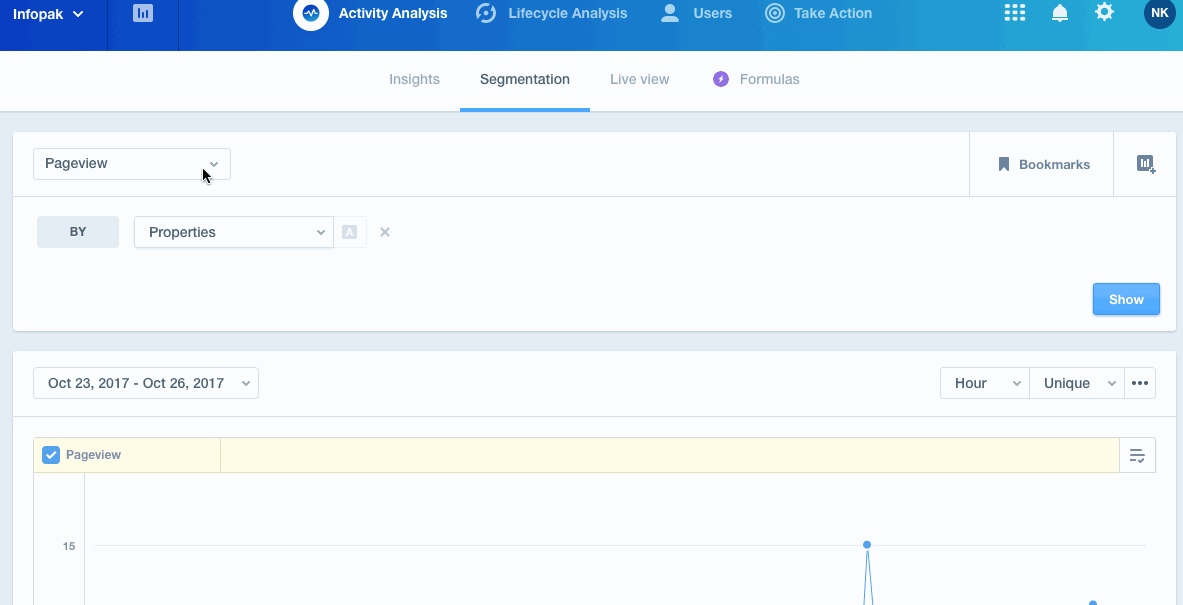Open the date range dropdown
The width and height of the screenshot is (1183, 605).
(146, 383)
